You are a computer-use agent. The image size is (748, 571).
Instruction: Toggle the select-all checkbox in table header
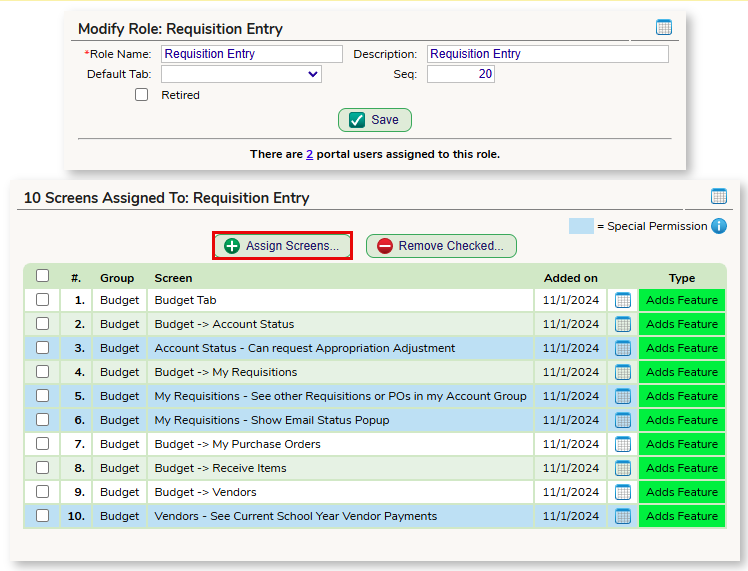[x=42, y=276]
